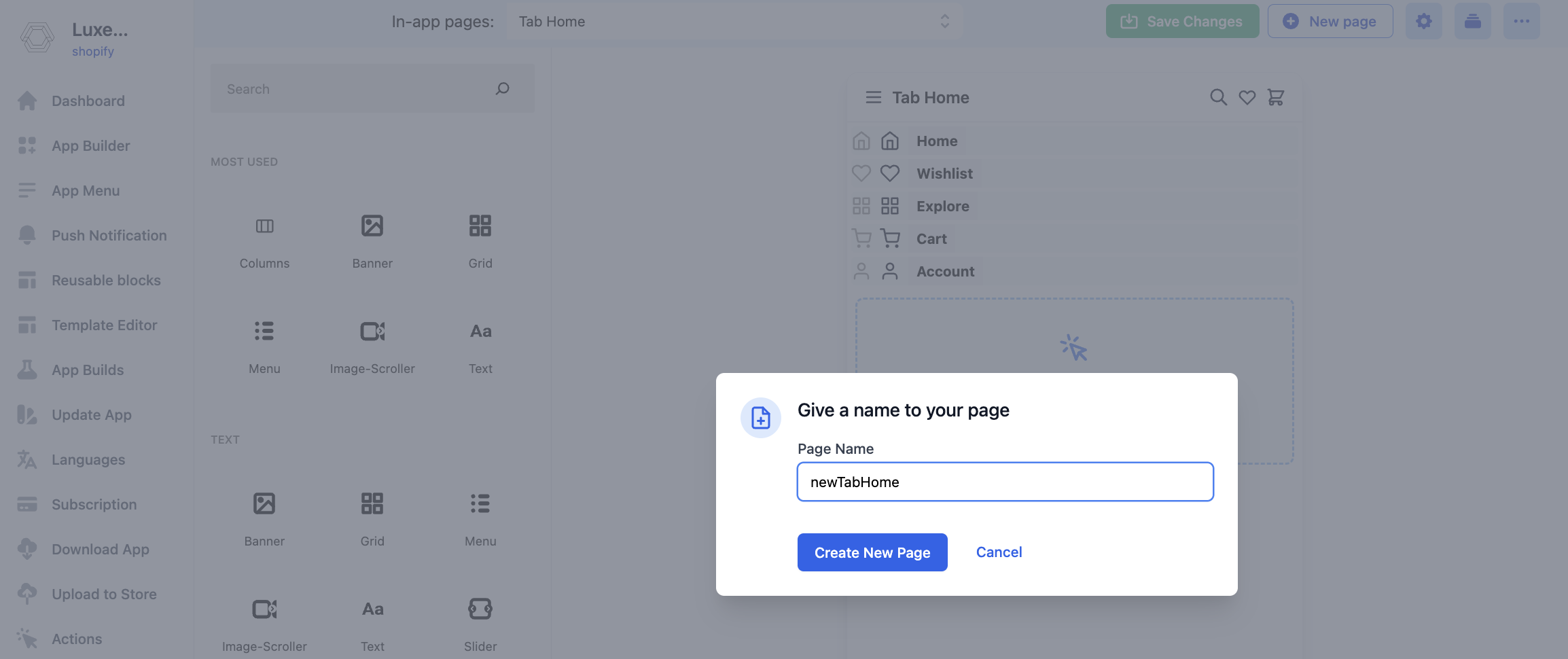
Task: Click the layers stack icon in header
Action: pyautogui.click(x=1472, y=22)
